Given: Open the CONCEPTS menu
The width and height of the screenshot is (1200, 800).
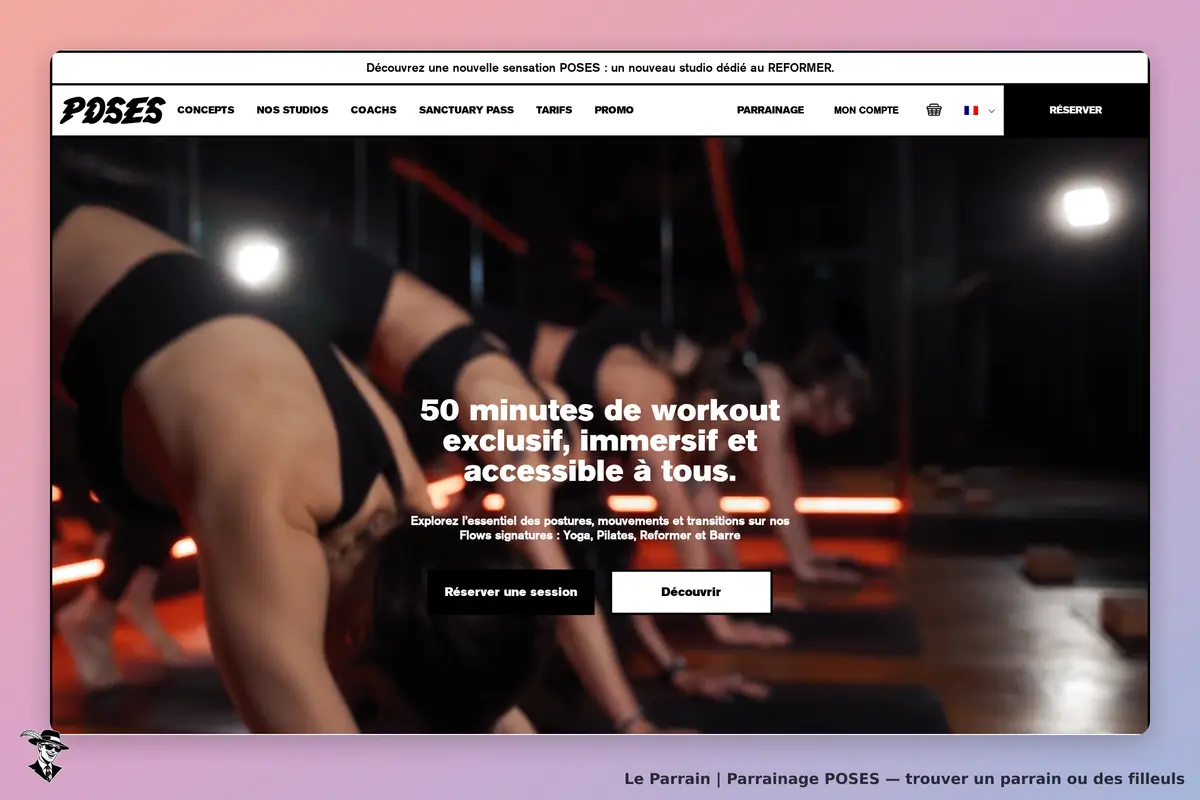Looking at the screenshot, I should coord(206,110).
